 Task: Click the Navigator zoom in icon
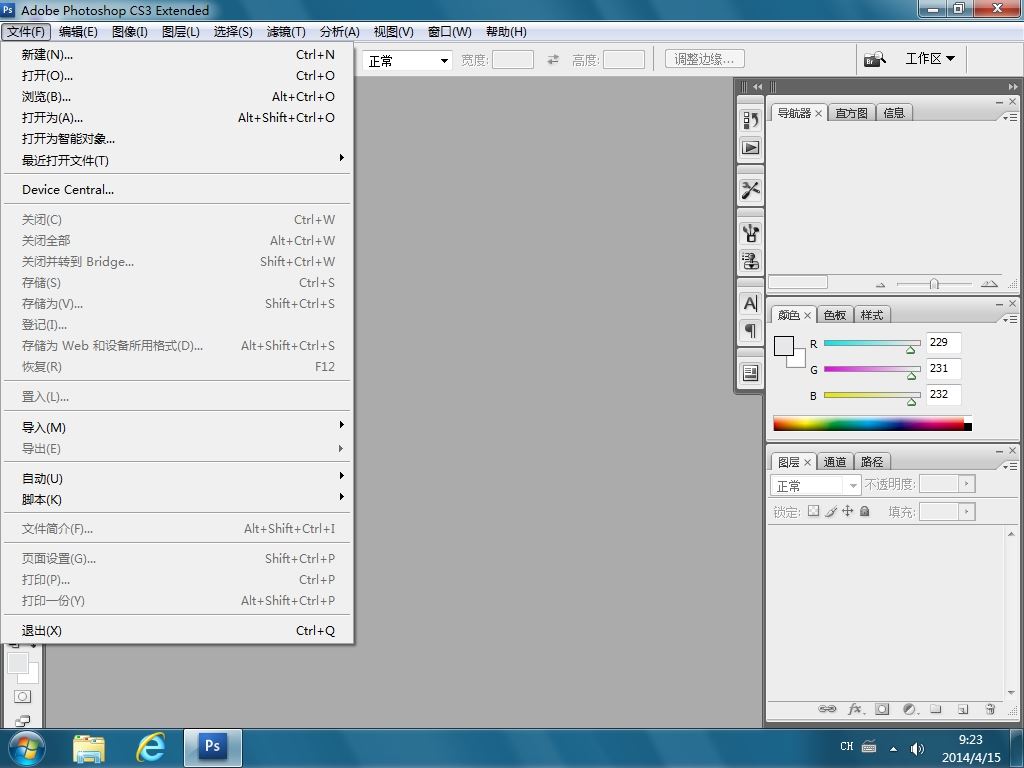[x=989, y=283]
